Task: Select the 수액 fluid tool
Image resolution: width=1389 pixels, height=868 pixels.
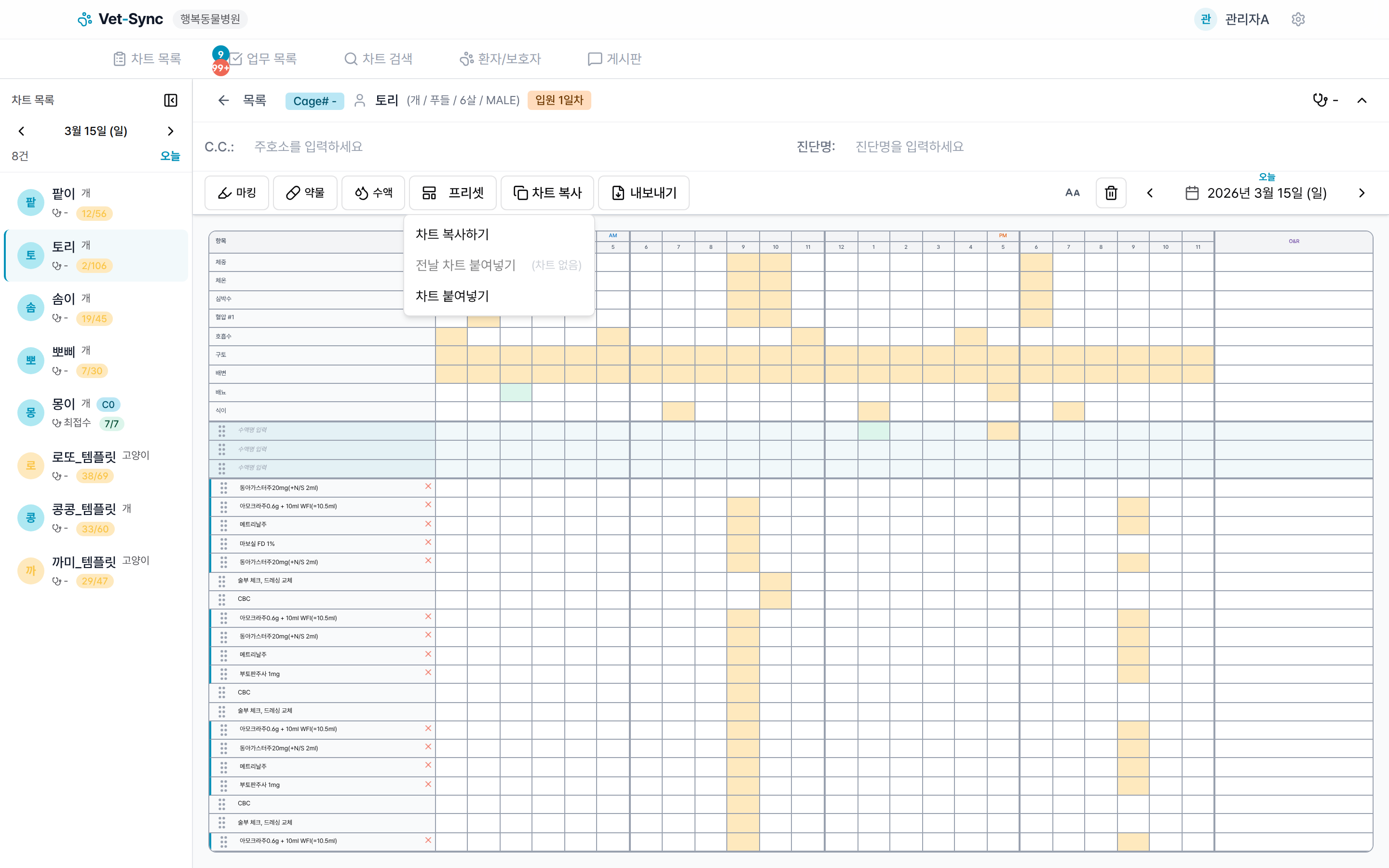Action: point(373,193)
